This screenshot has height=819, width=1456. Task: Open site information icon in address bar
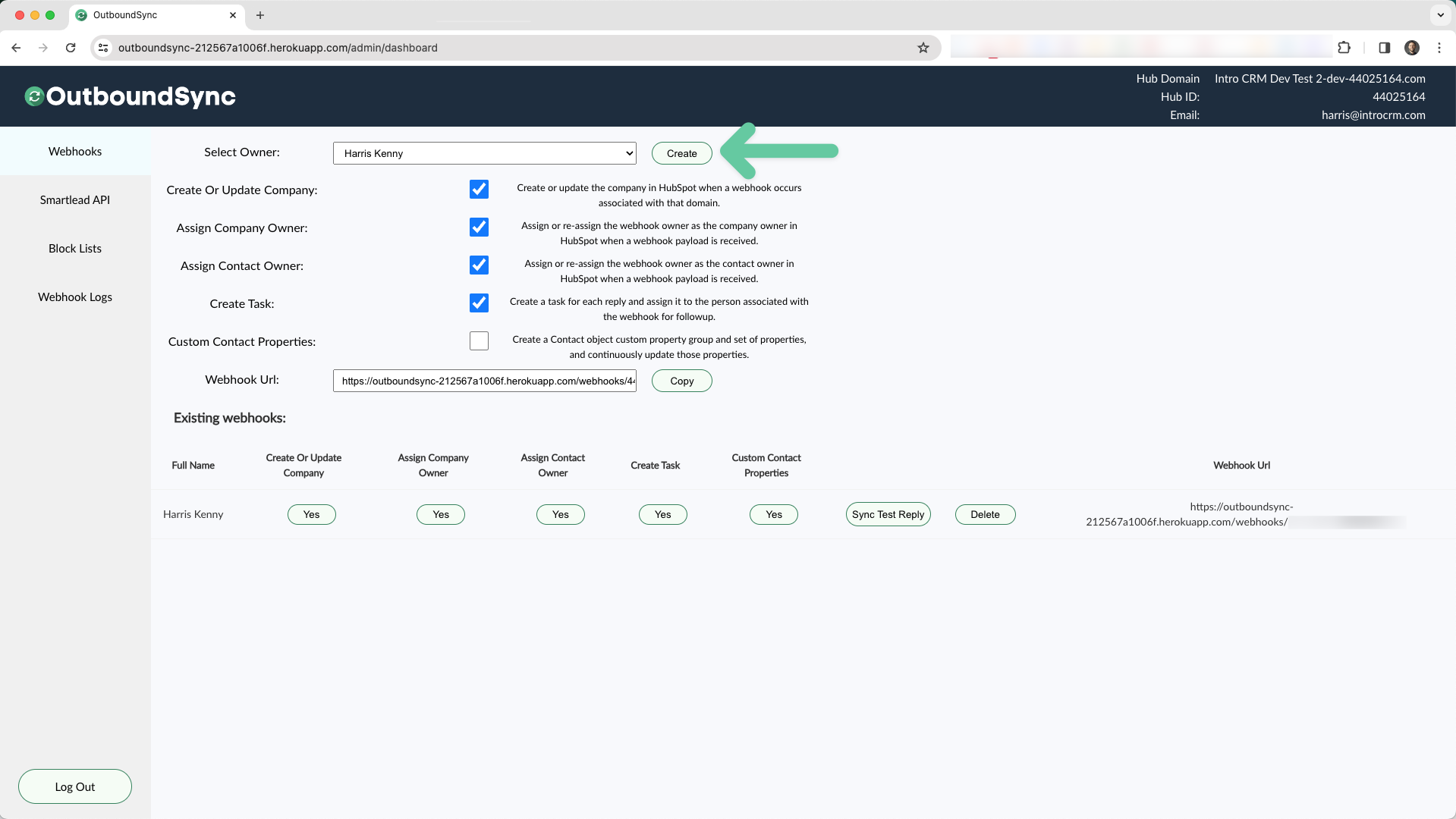pyautogui.click(x=103, y=48)
